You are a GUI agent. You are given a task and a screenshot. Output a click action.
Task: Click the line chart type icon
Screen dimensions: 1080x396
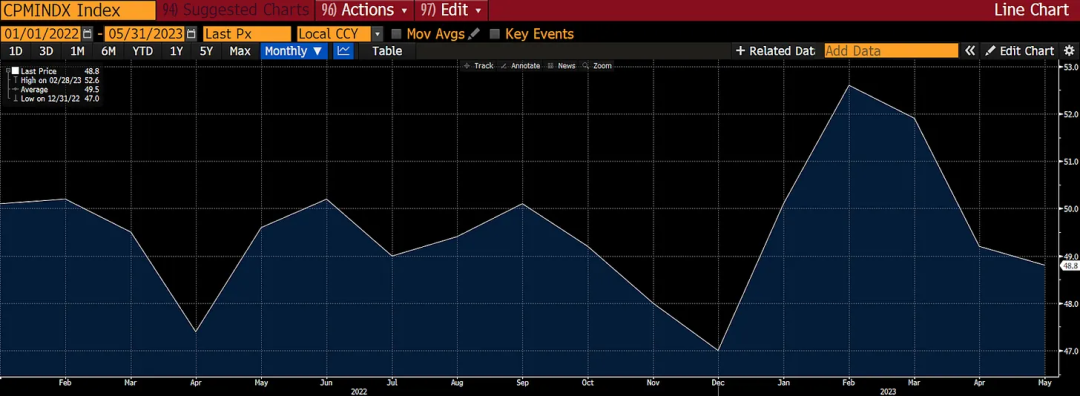point(343,51)
